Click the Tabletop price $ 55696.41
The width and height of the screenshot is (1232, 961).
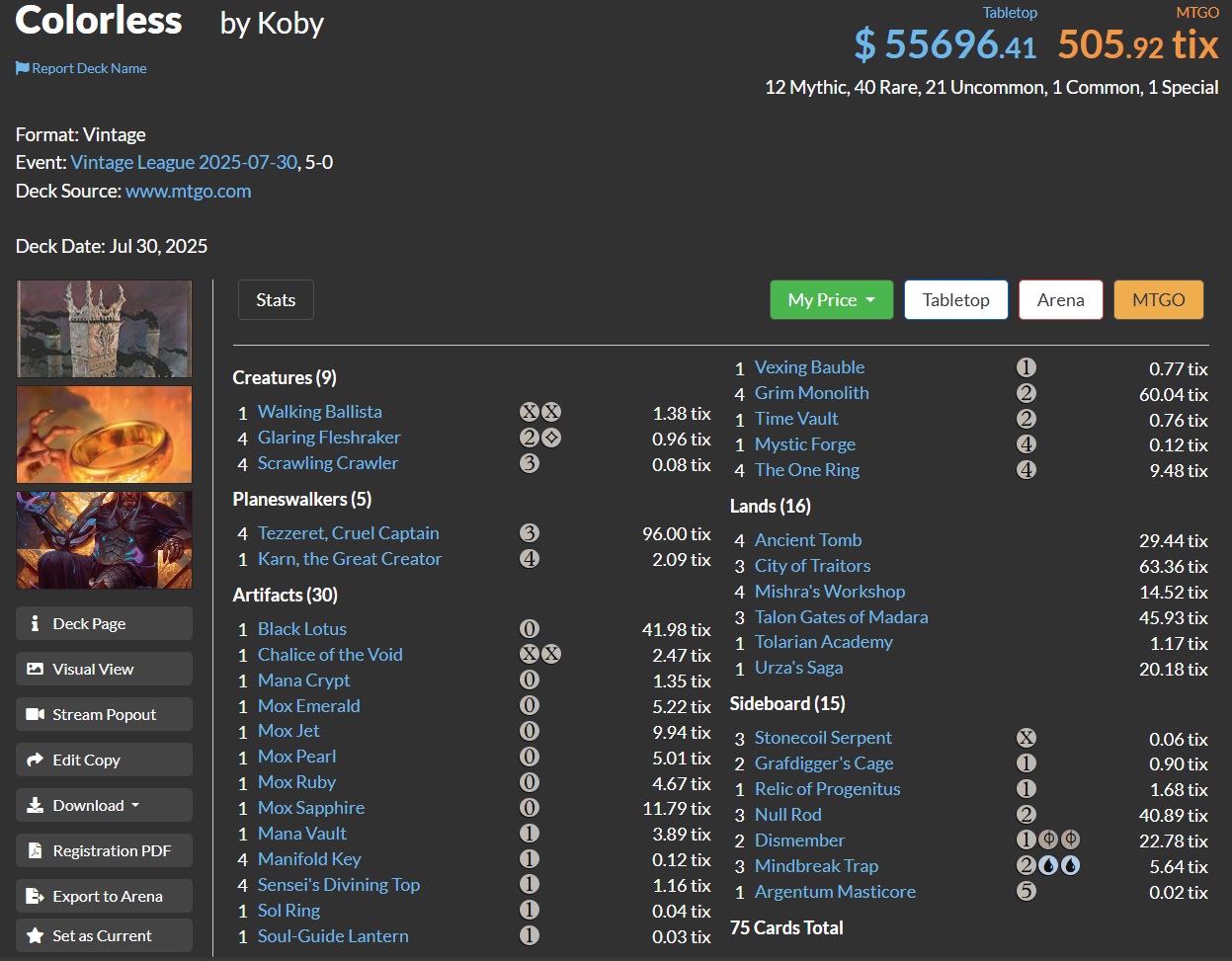pos(945,44)
